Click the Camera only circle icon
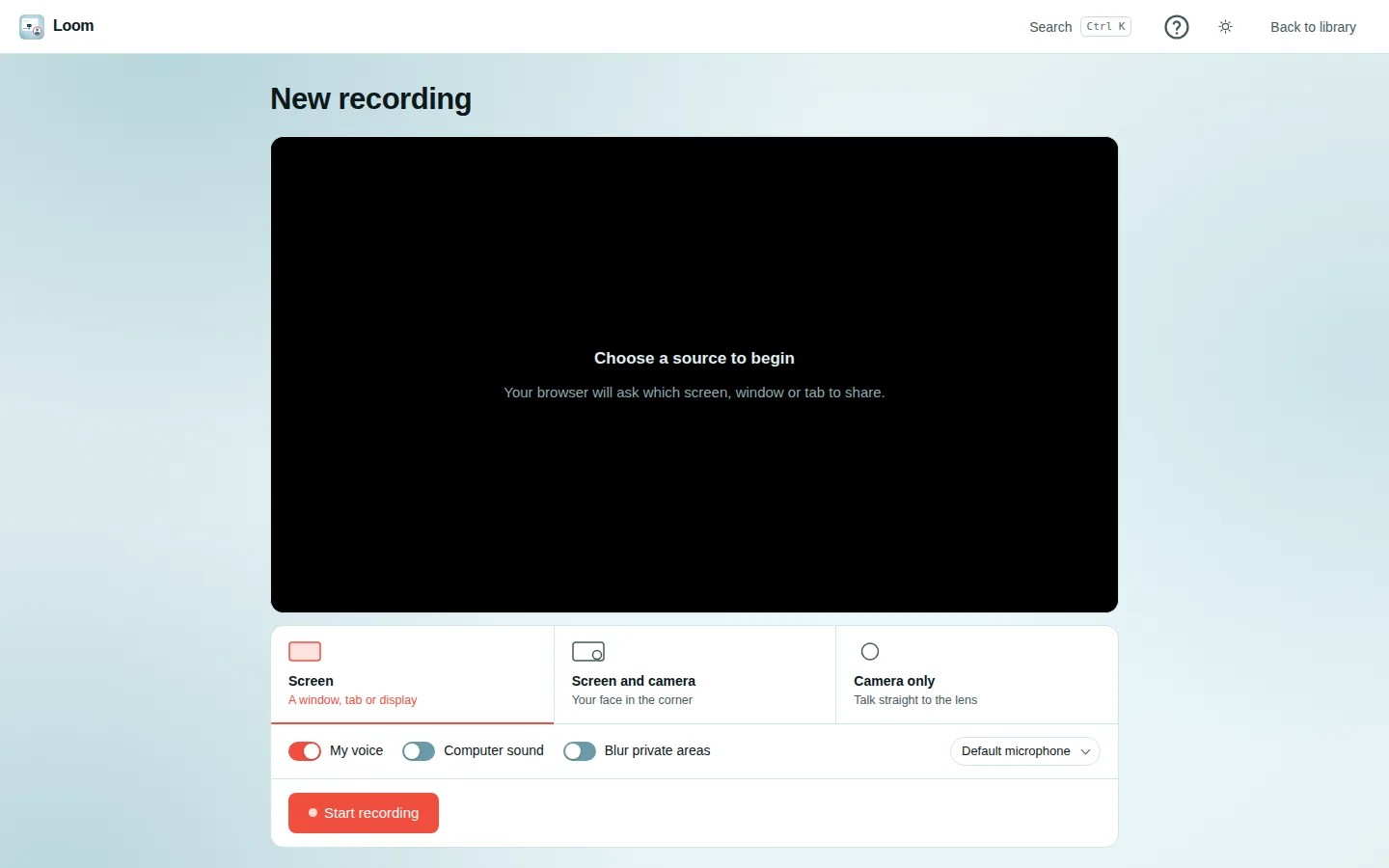The height and width of the screenshot is (868, 1389). coord(870,652)
